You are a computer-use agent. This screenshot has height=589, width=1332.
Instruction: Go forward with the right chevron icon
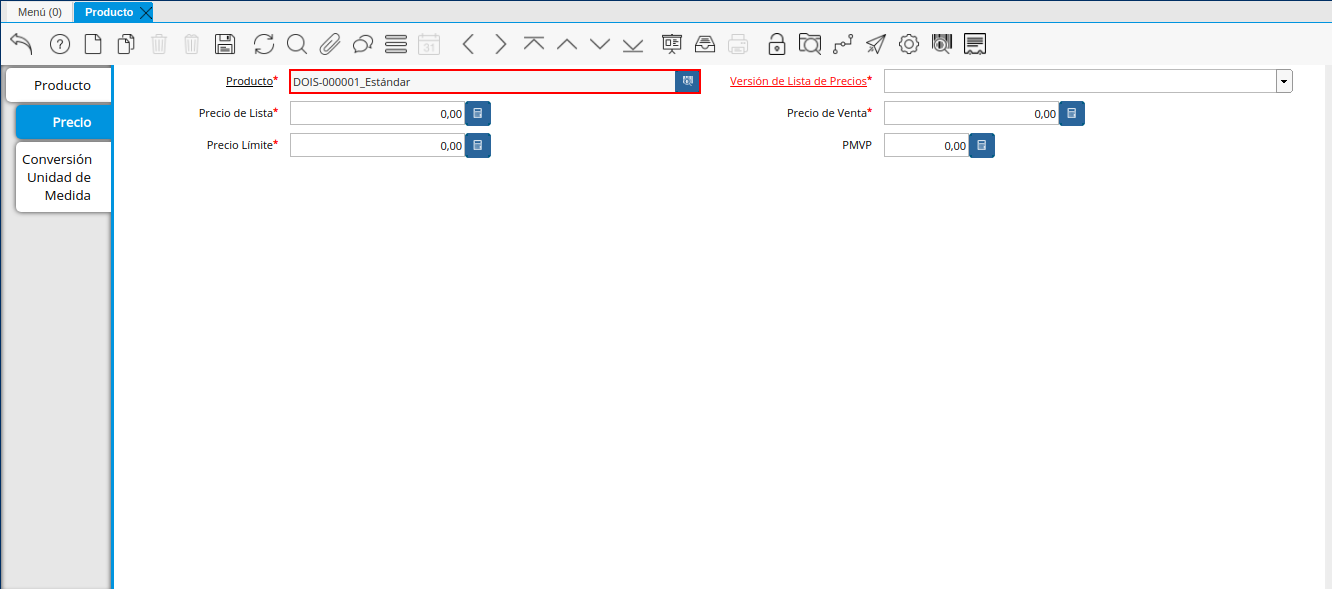501,44
